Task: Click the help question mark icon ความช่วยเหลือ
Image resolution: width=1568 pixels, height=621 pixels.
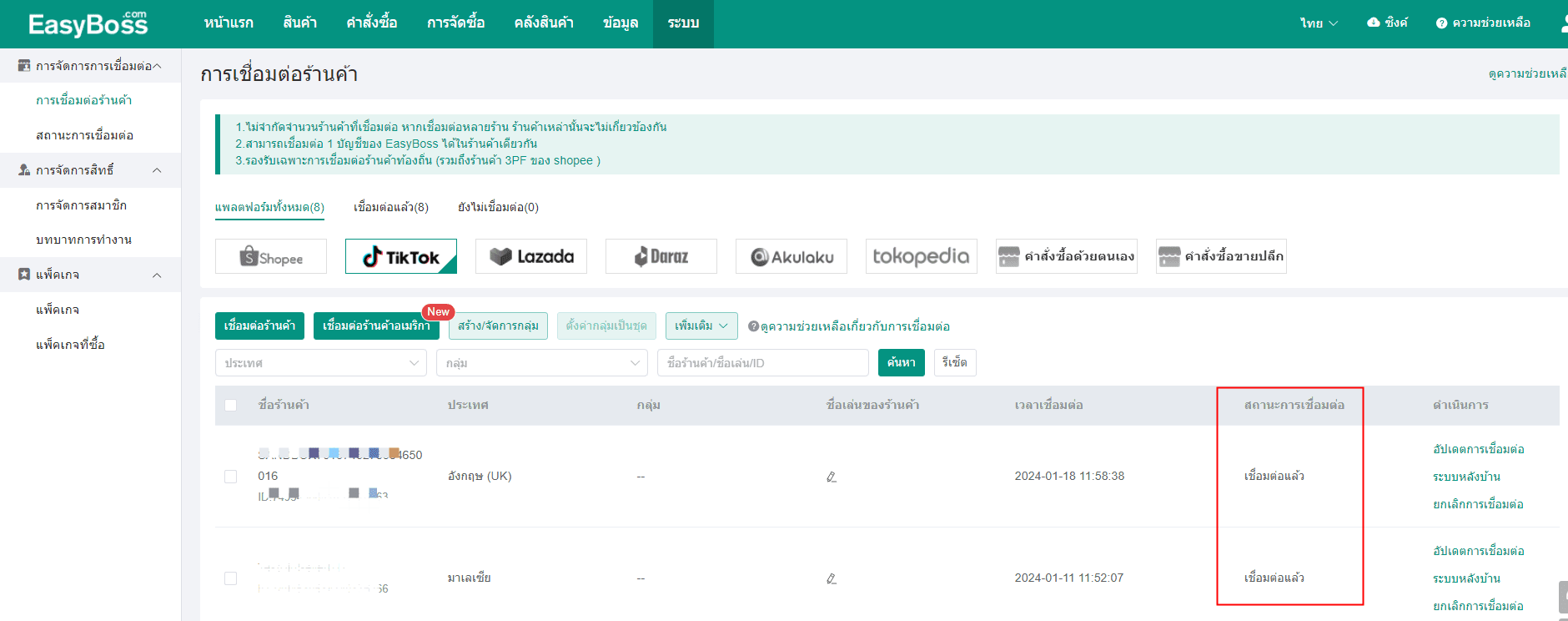Action: click(x=1441, y=23)
